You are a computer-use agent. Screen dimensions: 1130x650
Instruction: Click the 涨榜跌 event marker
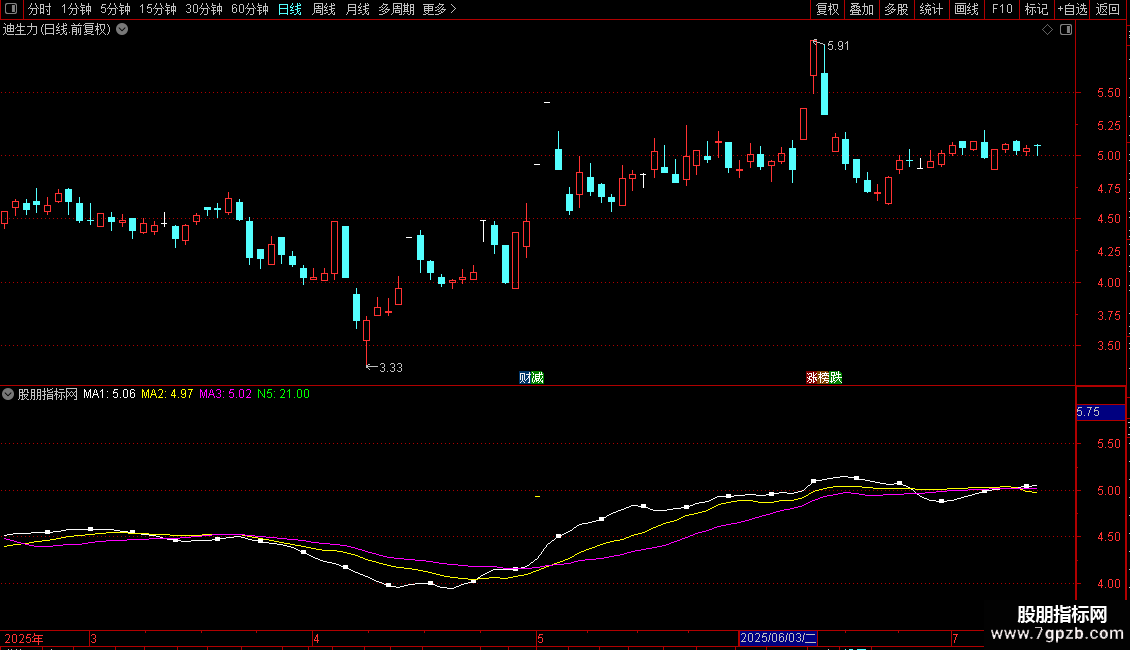pos(824,378)
